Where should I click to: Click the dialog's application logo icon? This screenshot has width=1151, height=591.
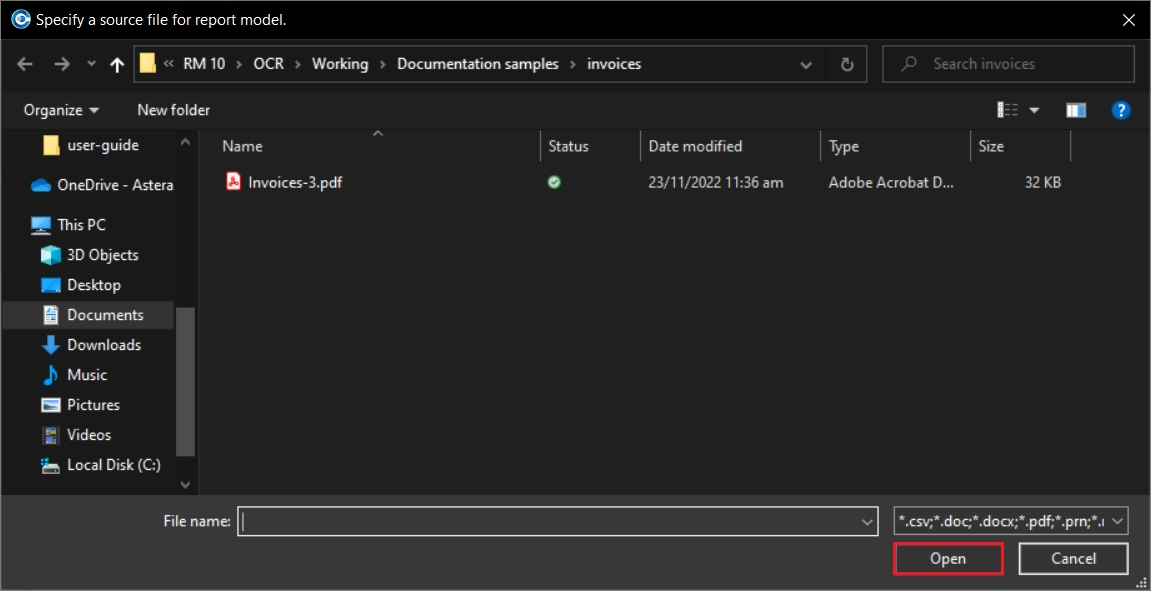21,20
